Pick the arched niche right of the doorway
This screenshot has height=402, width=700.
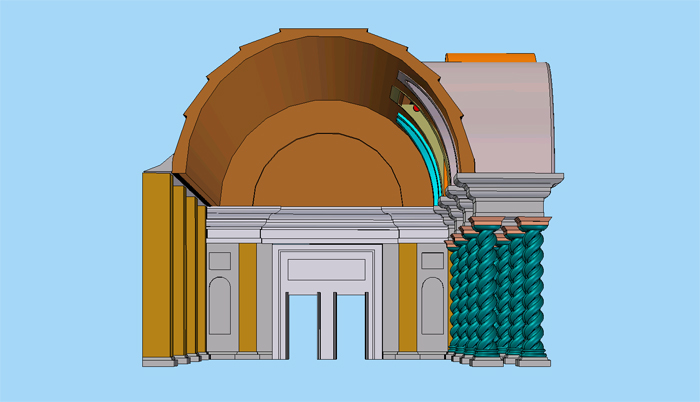tap(433, 306)
